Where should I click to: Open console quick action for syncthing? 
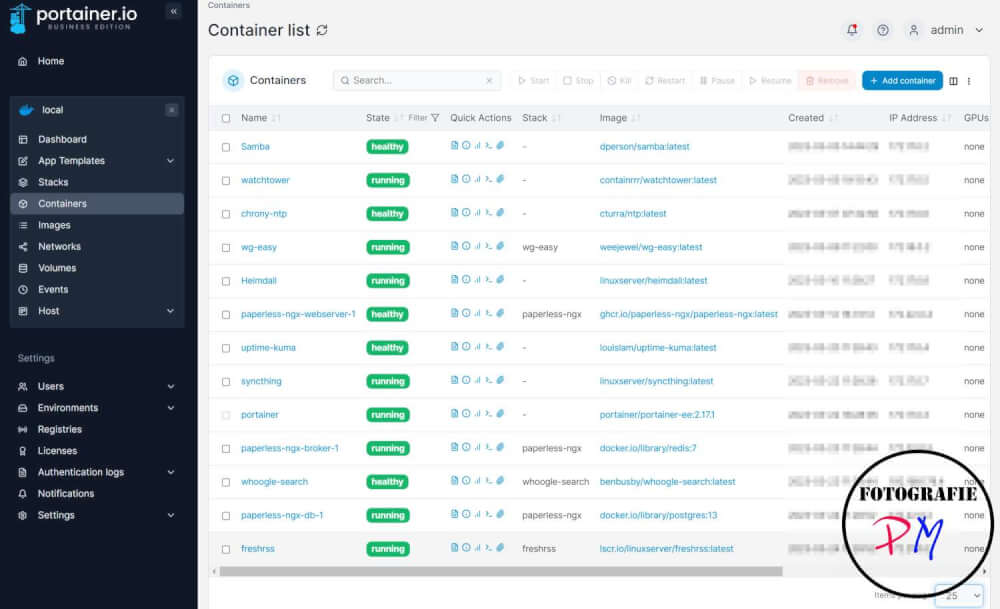pos(489,380)
